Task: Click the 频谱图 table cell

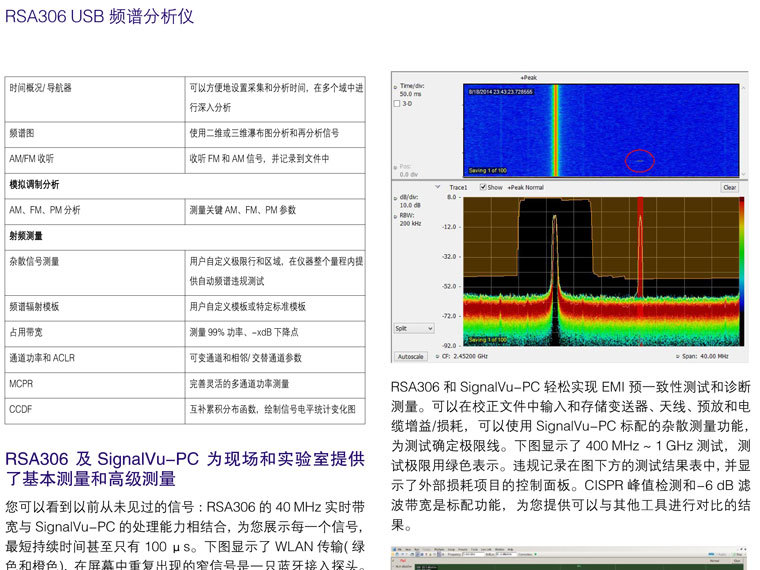Action: pyautogui.click(x=95, y=135)
